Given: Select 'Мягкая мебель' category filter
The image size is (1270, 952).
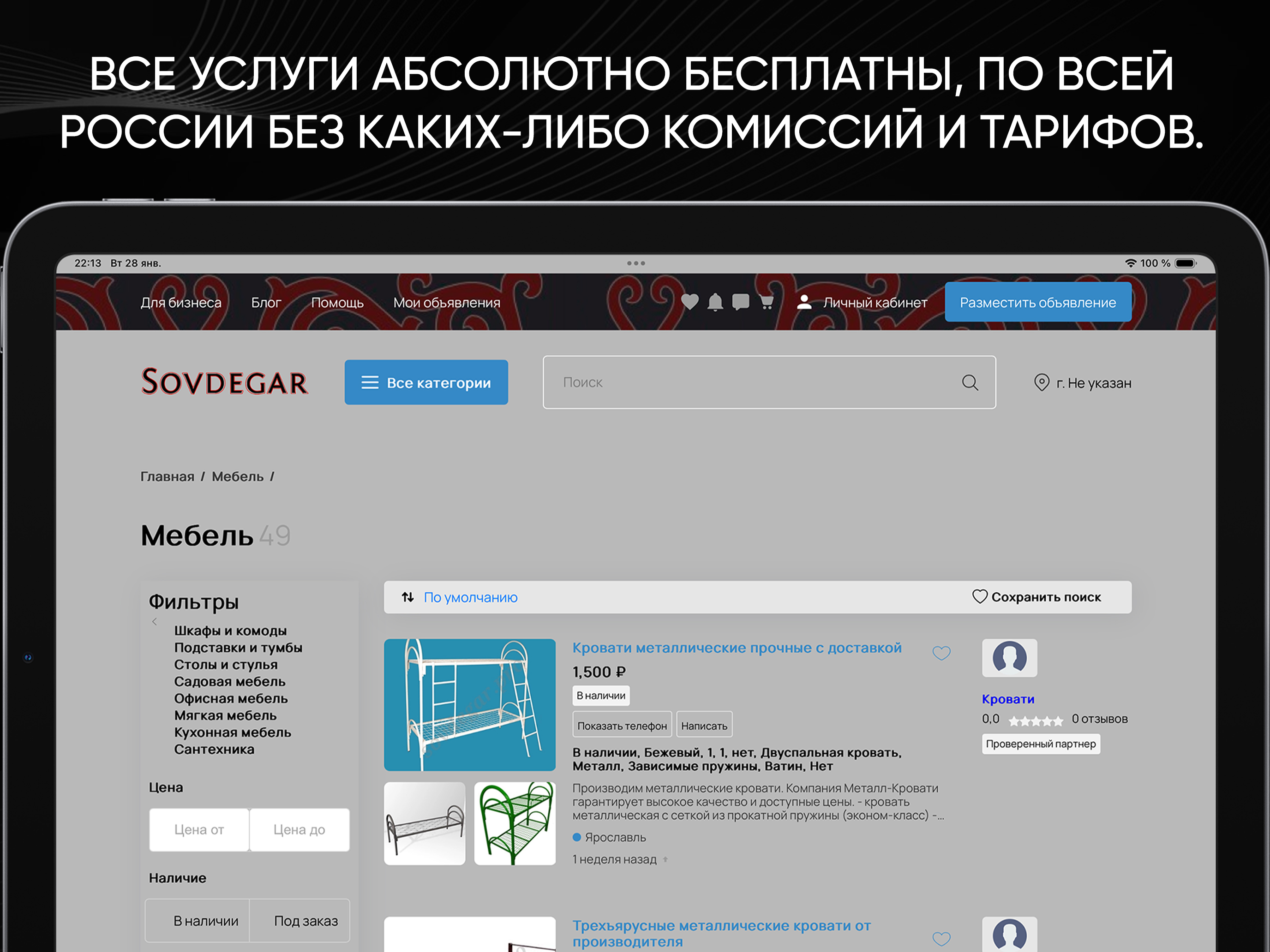Looking at the screenshot, I should point(226,715).
